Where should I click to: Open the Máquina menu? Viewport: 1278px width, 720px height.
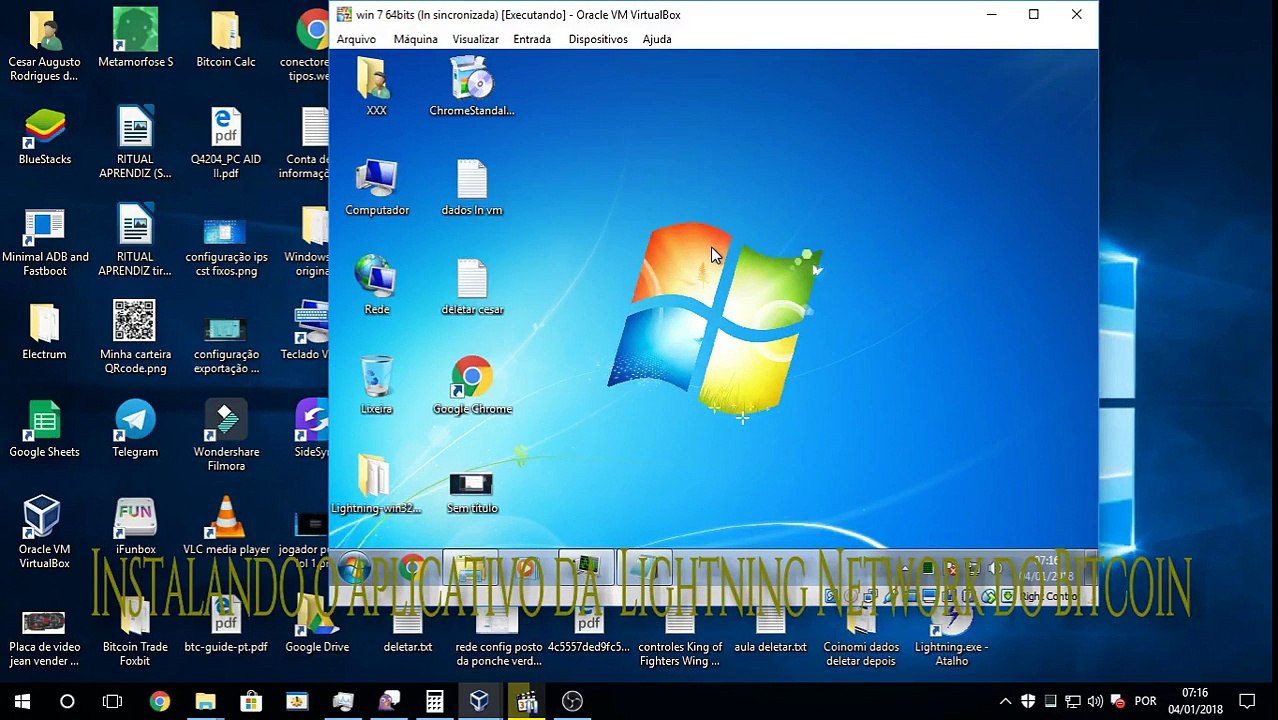click(415, 39)
